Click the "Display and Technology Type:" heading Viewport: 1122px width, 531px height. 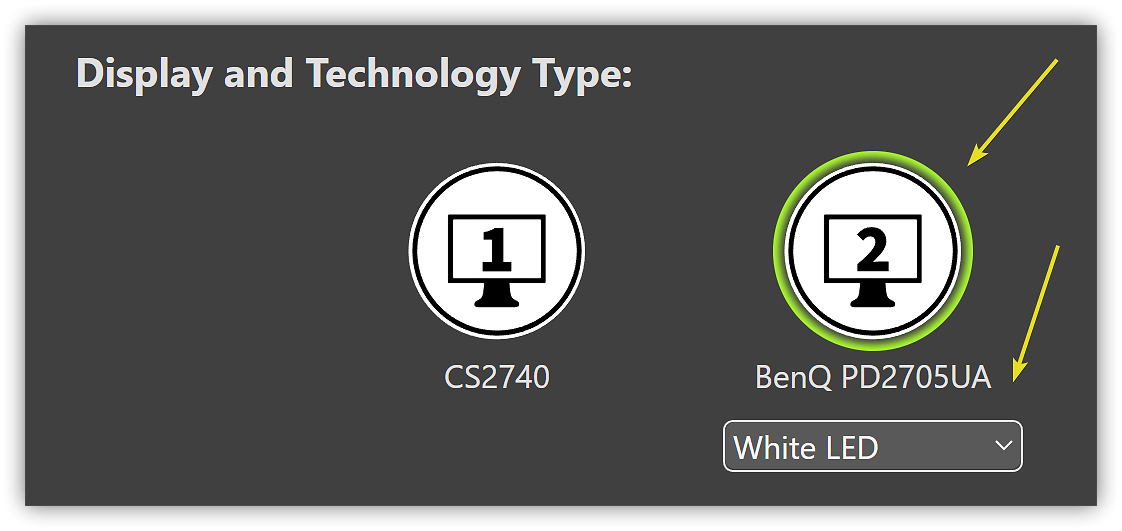coord(354,75)
